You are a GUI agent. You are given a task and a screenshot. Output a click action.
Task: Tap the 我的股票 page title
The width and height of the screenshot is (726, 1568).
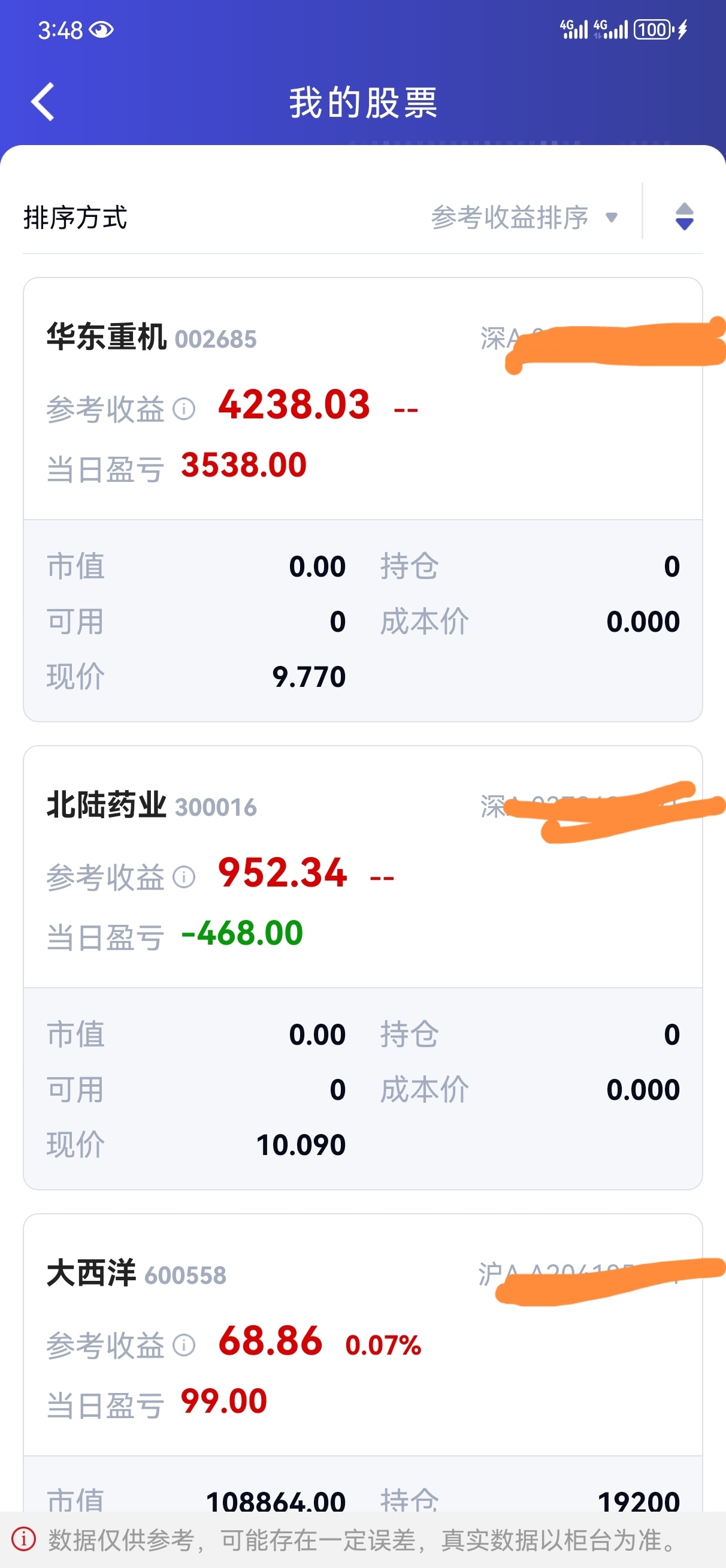tap(364, 102)
